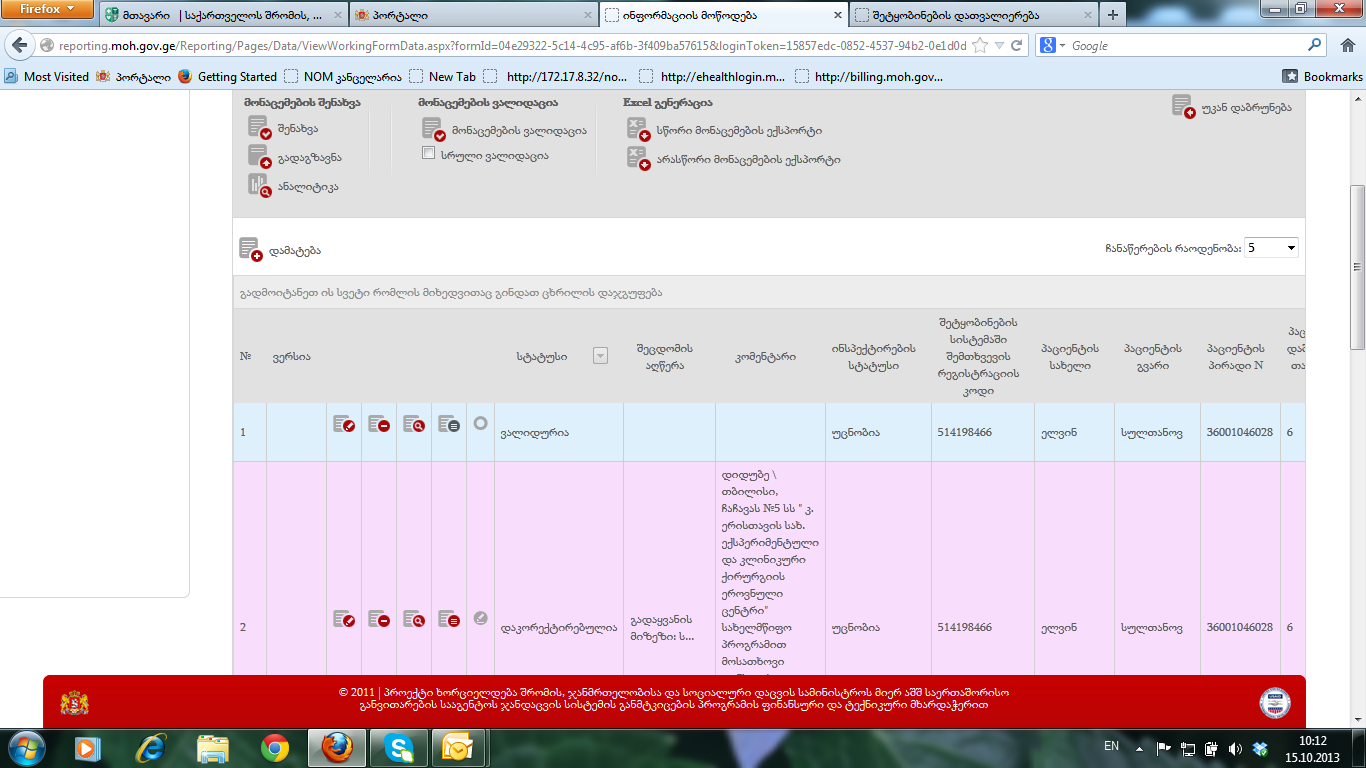This screenshot has width=1366, height=768.
Task: Click view magnifier icon in row 1
Action: click(413, 424)
